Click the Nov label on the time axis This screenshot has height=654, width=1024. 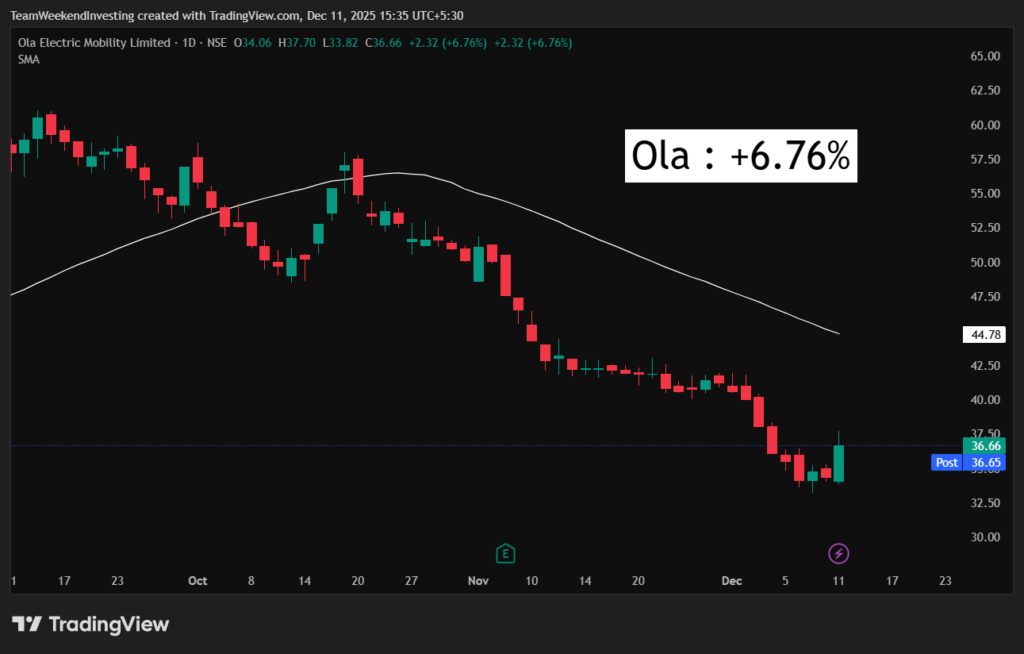[478, 581]
